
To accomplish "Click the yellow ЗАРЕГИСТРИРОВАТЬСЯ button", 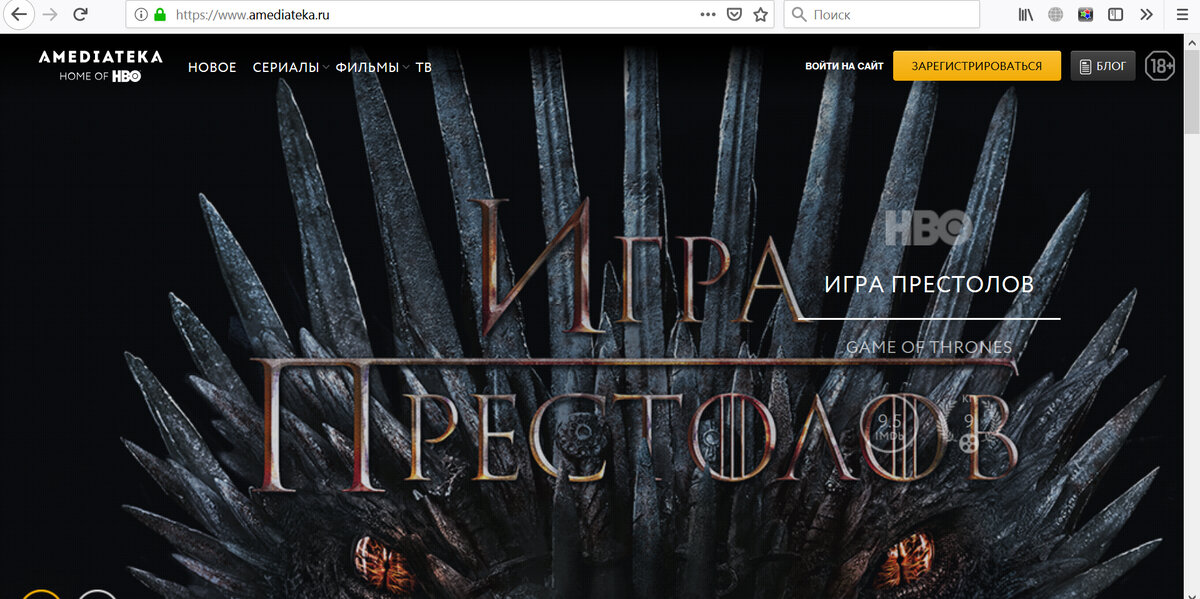I will pyautogui.click(x=977, y=66).
